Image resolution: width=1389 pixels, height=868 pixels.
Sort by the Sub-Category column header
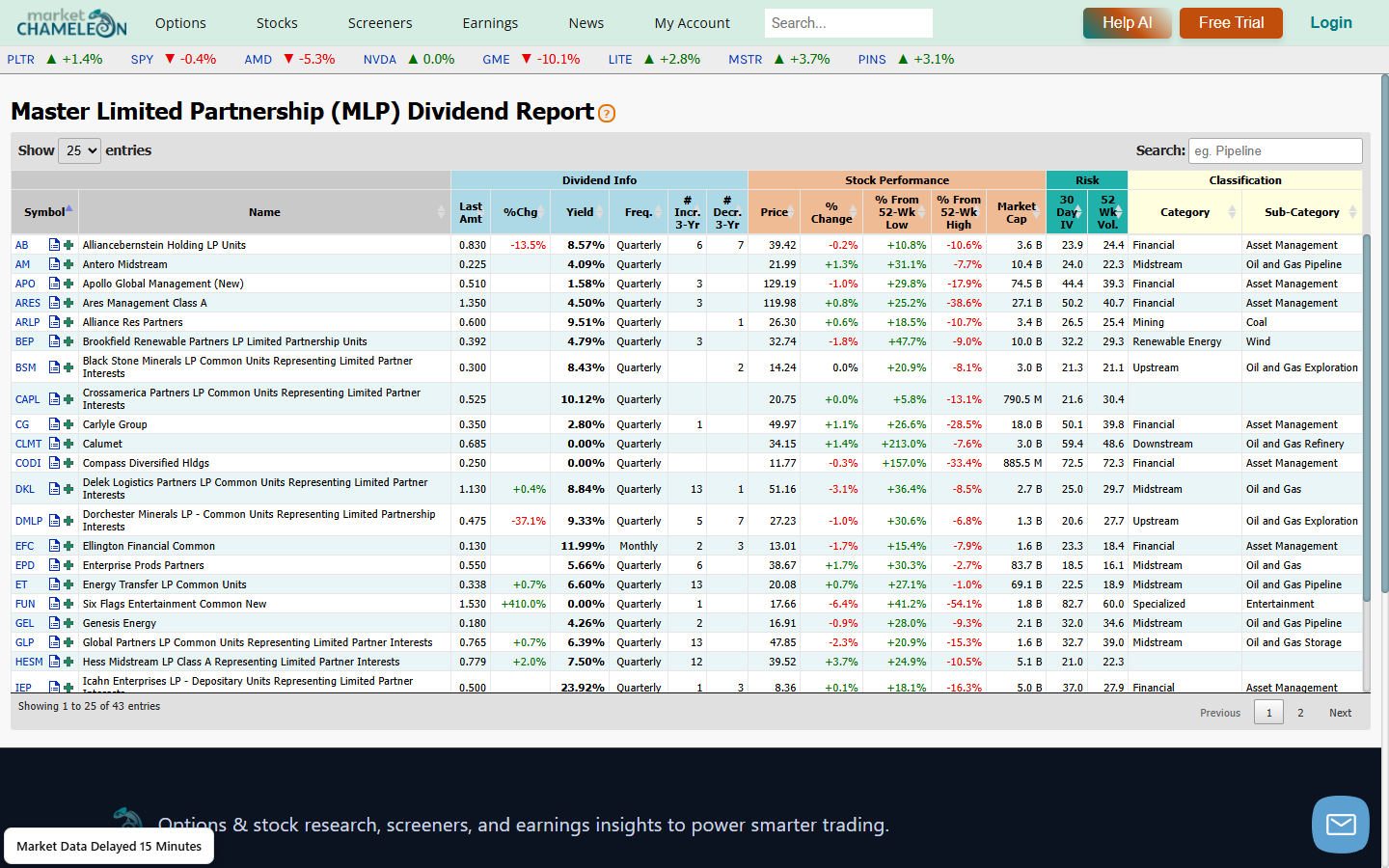(x=1302, y=212)
